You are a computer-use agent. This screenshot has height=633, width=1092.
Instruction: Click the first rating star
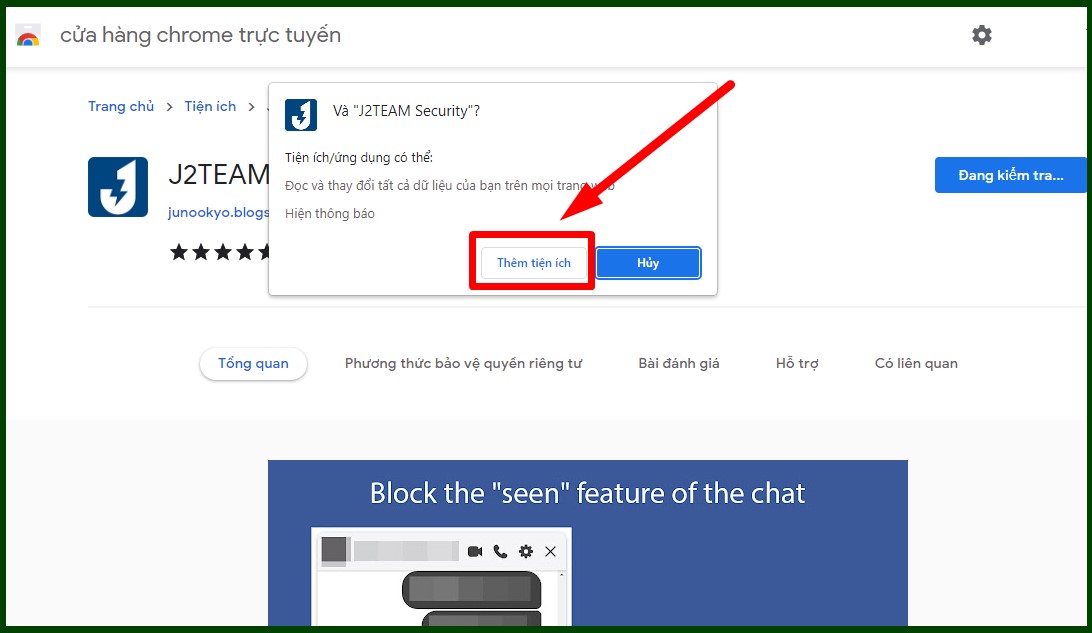point(179,251)
